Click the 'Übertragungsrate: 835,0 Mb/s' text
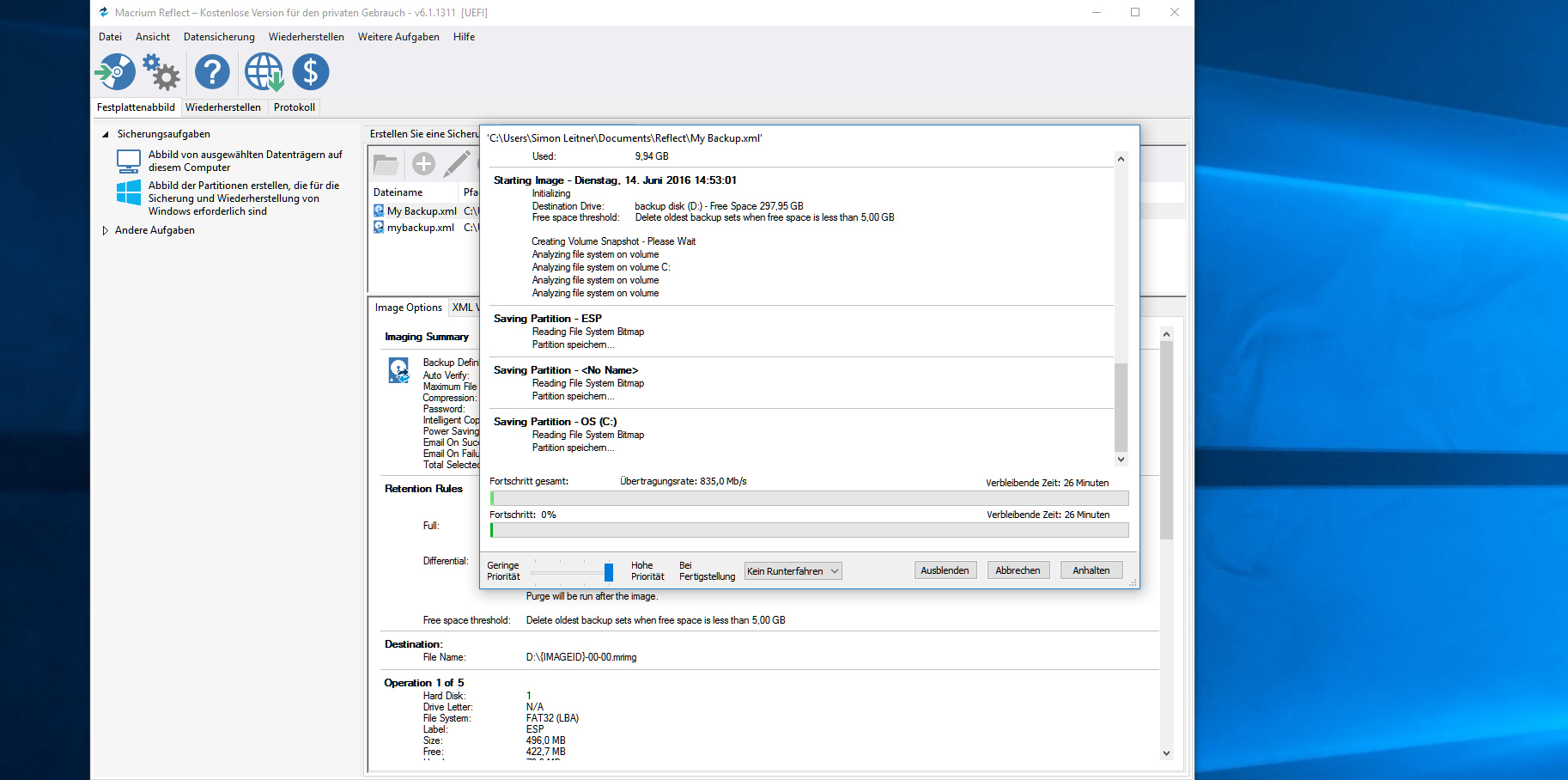The image size is (1568, 780). pyautogui.click(x=684, y=481)
